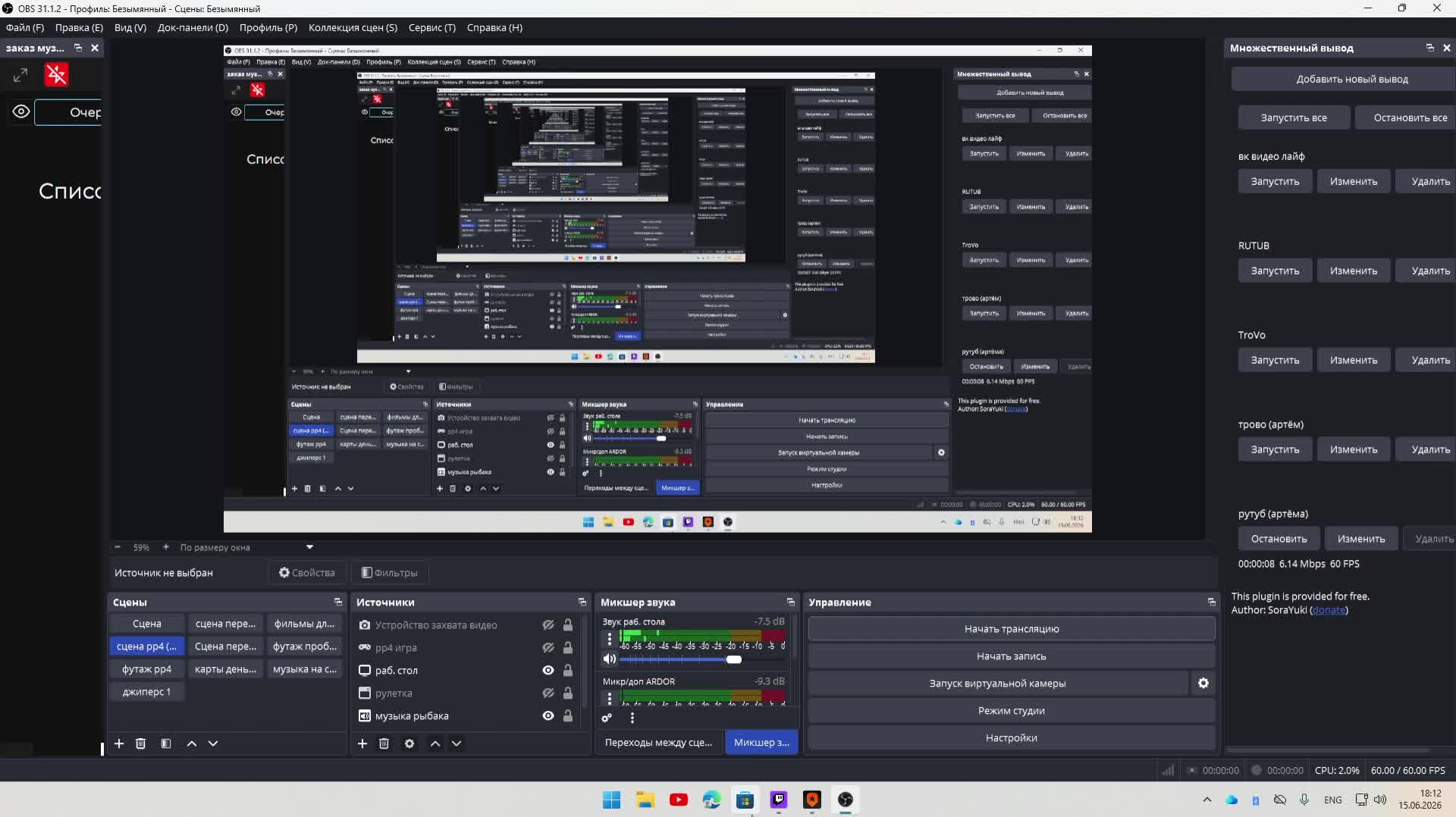Show hidden system tray icons chevron
This screenshot has height=817, width=1456.
[x=1207, y=800]
